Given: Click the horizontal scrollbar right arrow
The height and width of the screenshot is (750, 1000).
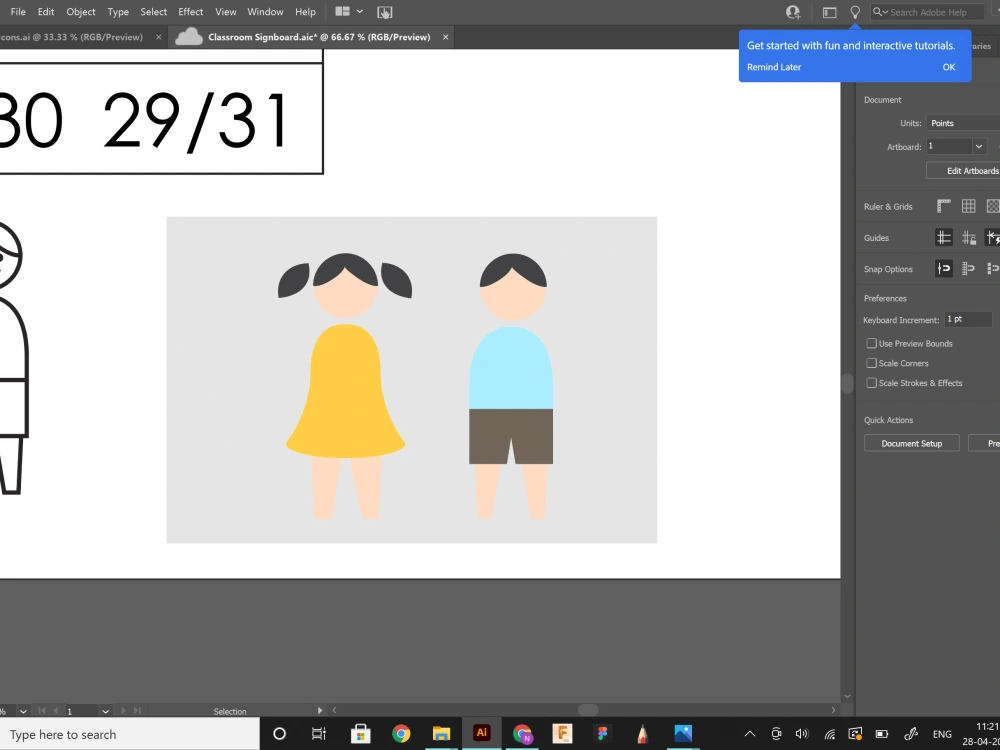Looking at the screenshot, I should pos(833,710).
